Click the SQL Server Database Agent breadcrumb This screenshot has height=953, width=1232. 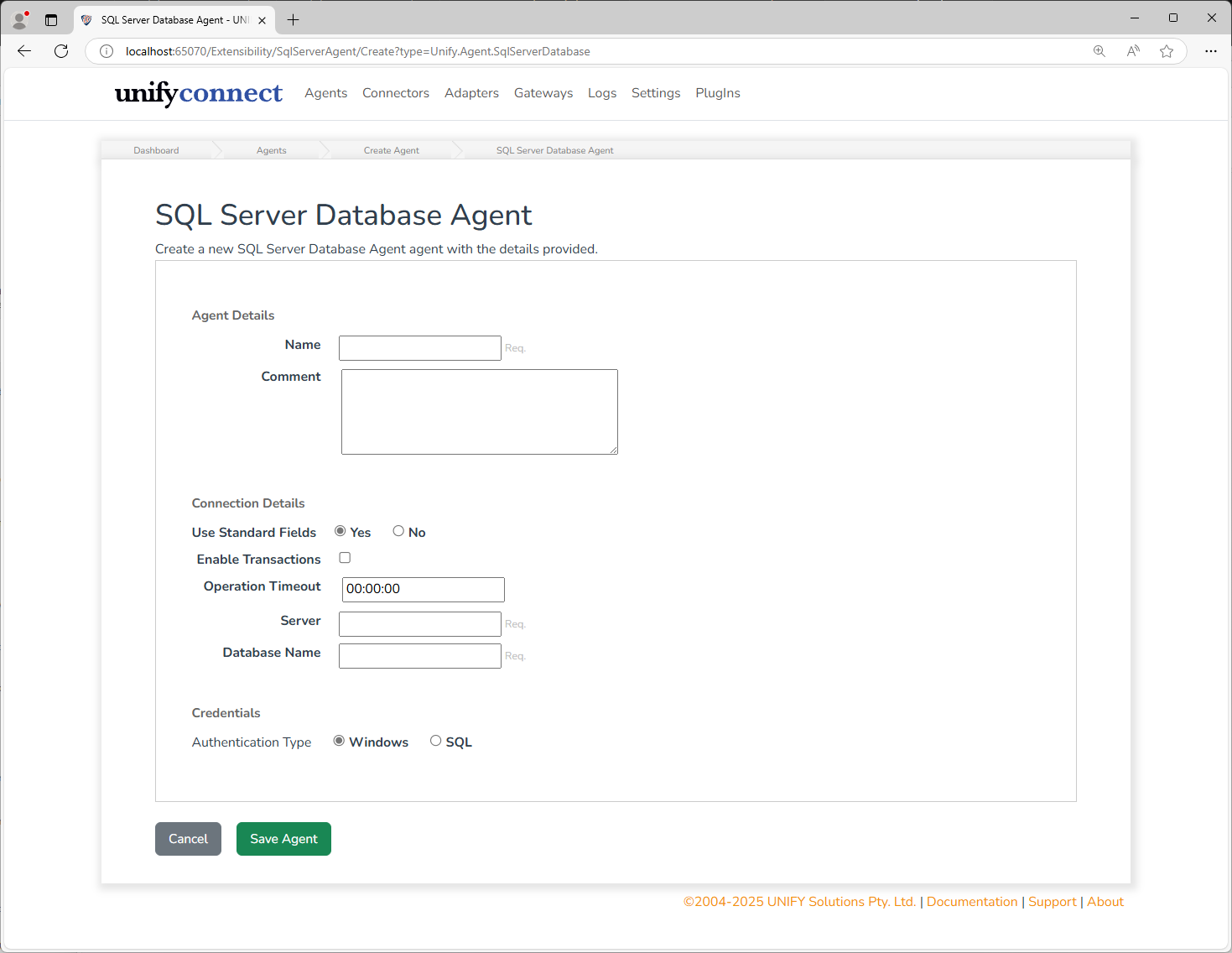click(555, 151)
